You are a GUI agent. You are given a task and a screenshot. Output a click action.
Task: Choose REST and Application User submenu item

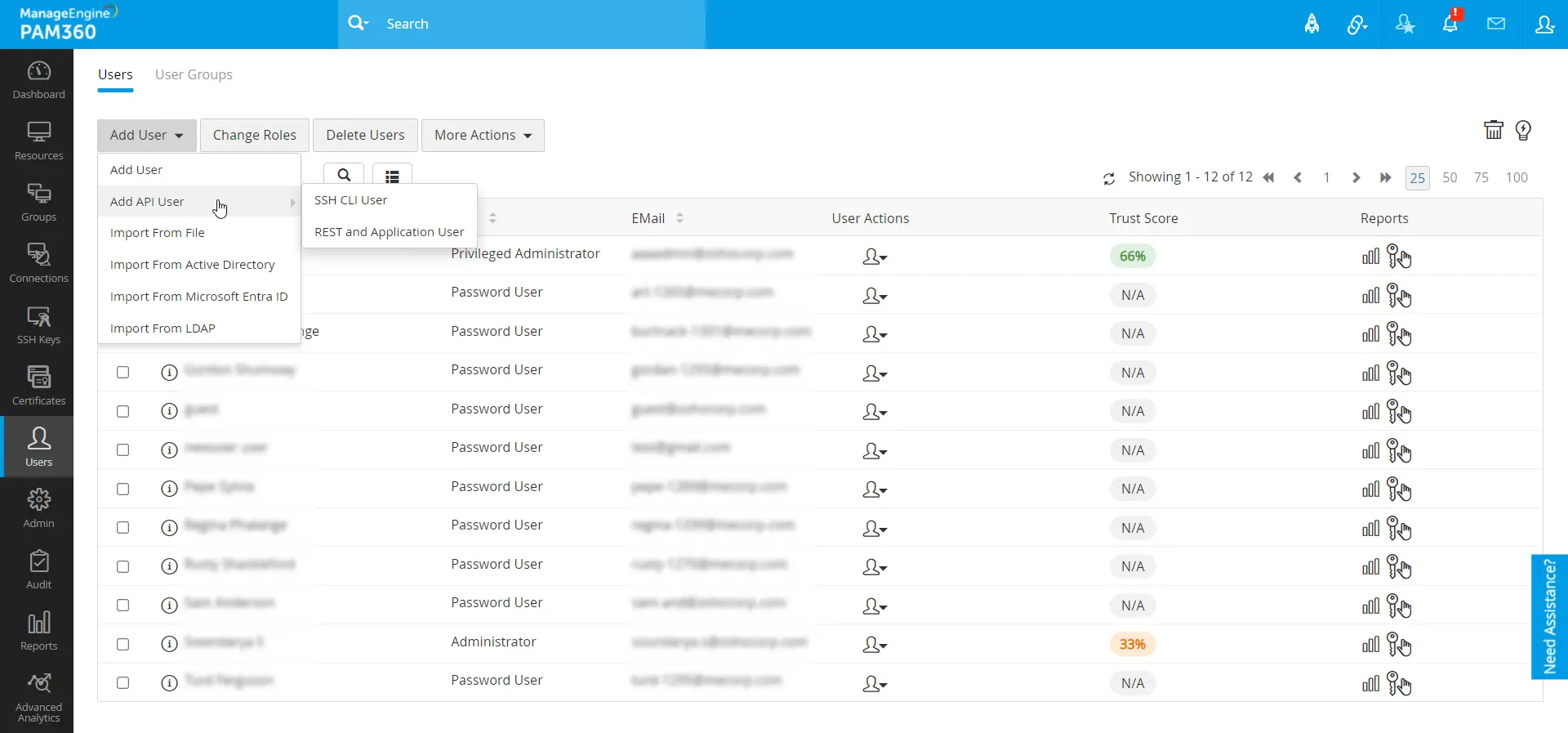[x=389, y=232]
